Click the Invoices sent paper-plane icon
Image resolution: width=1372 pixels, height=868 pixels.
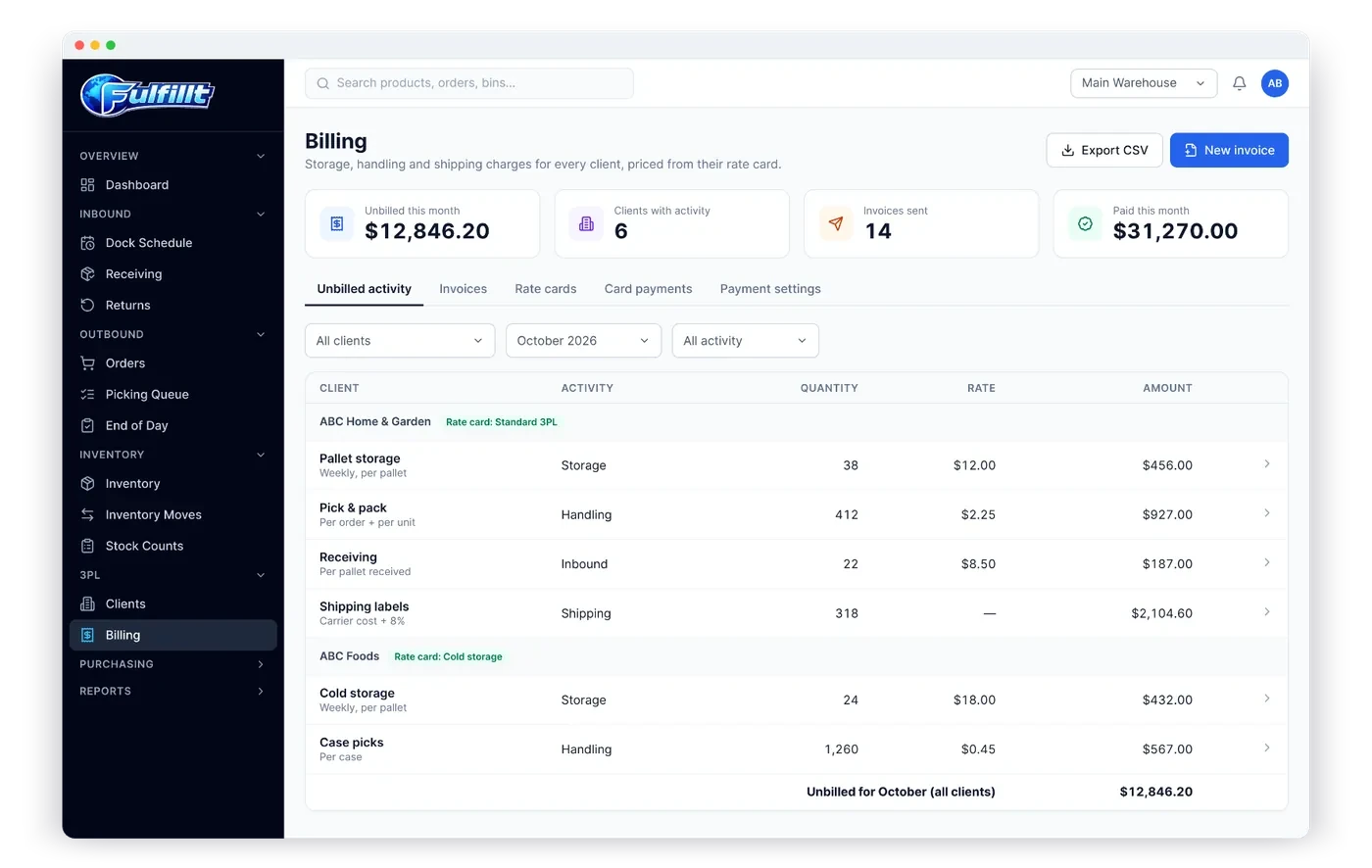coord(836,224)
